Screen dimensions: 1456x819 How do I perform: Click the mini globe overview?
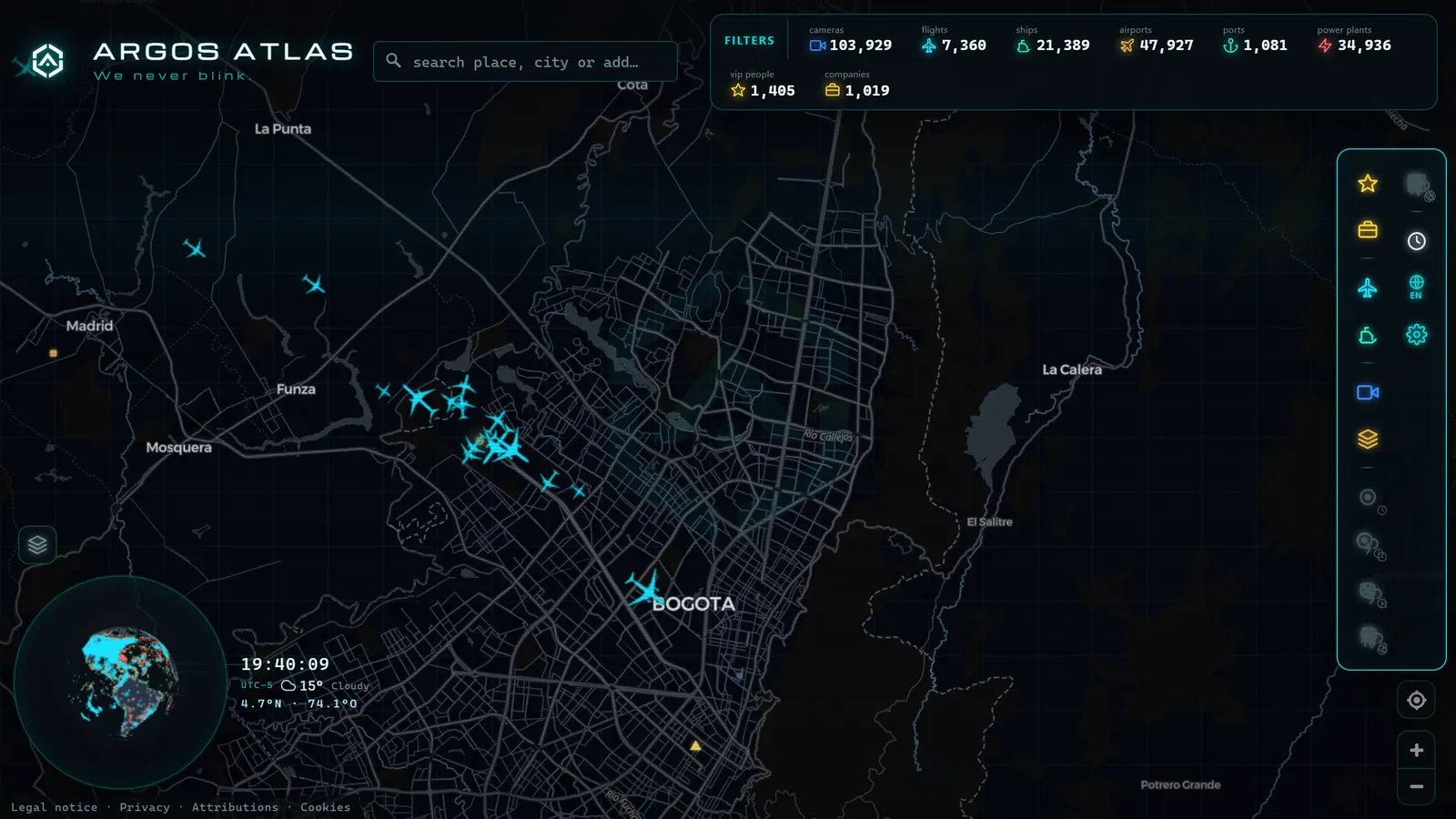121,682
